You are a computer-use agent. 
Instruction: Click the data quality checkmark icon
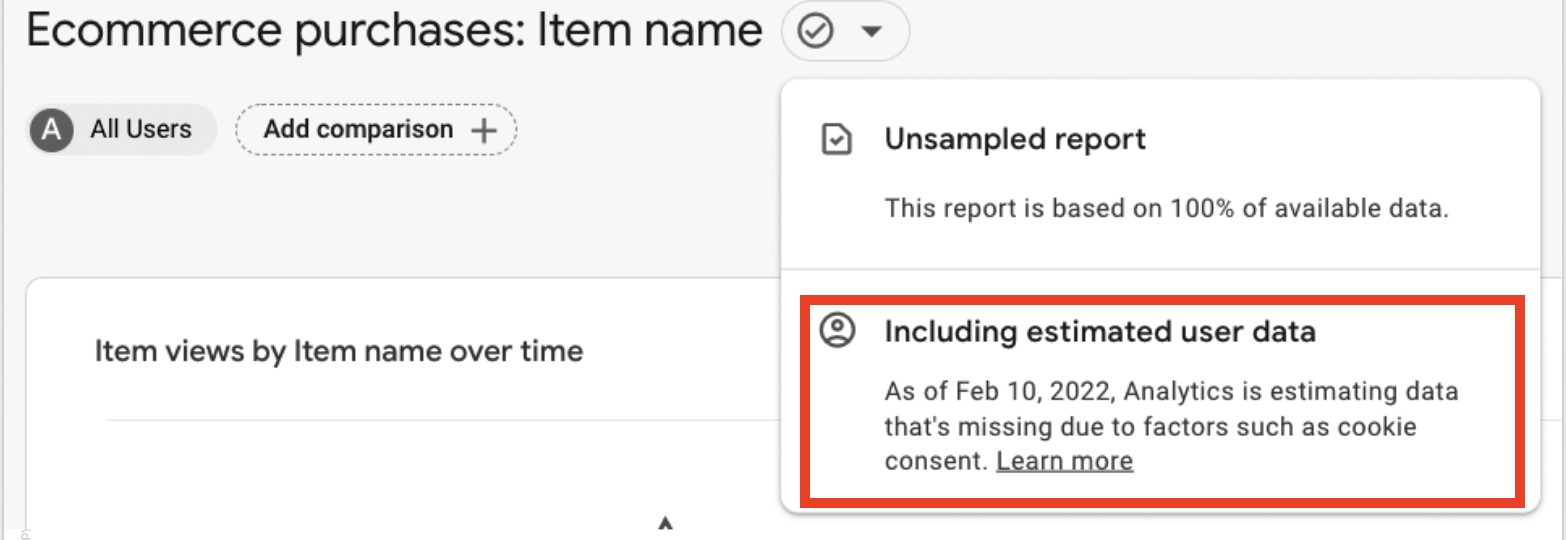816,33
